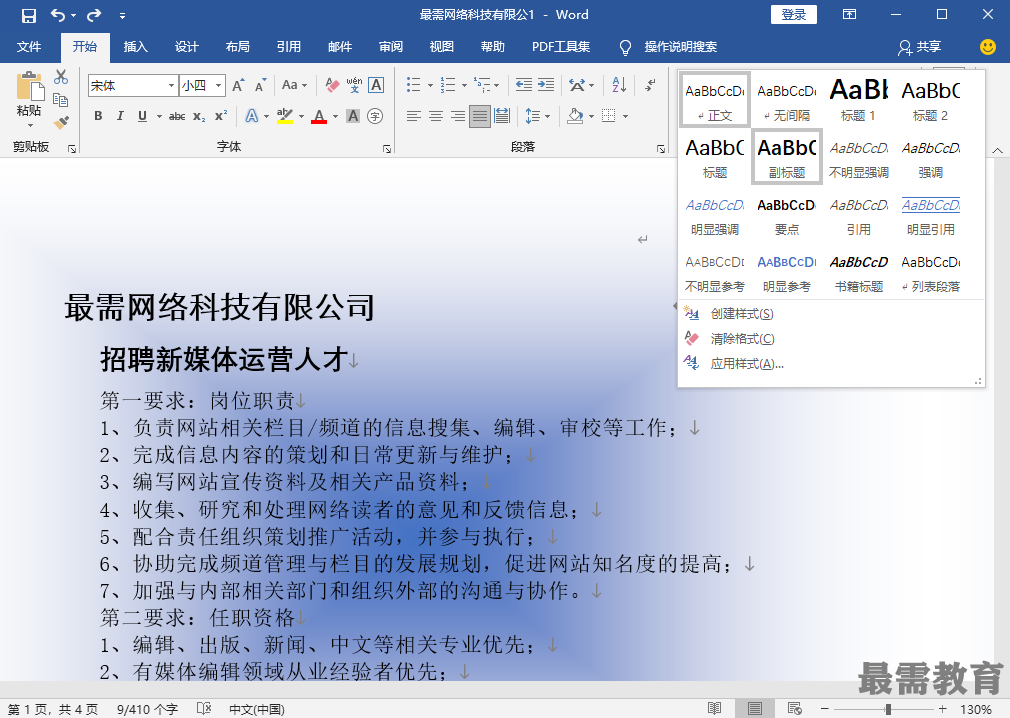
Task: Align text to the left
Action: [414, 116]
